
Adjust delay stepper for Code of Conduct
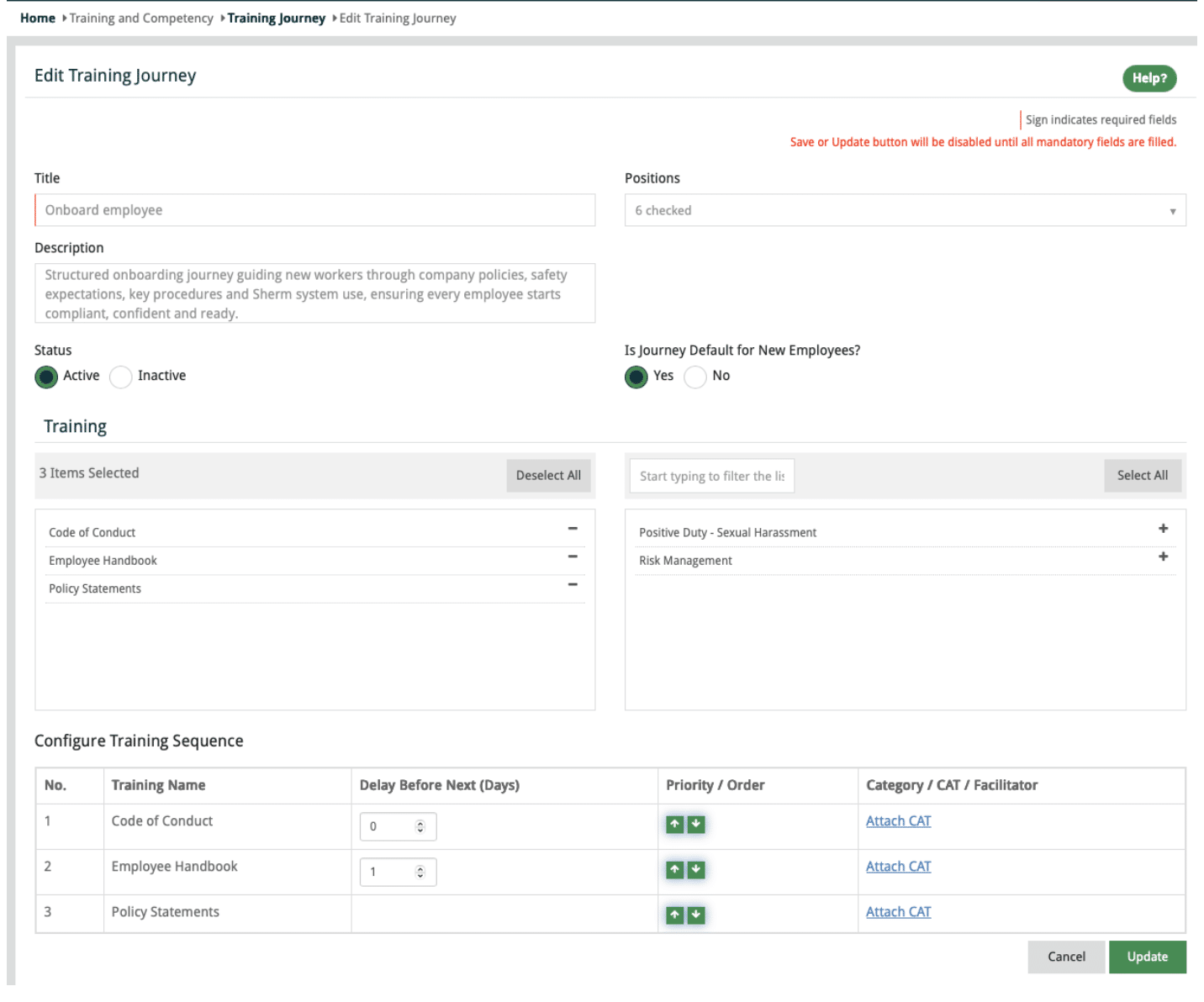tap(420, 826)
